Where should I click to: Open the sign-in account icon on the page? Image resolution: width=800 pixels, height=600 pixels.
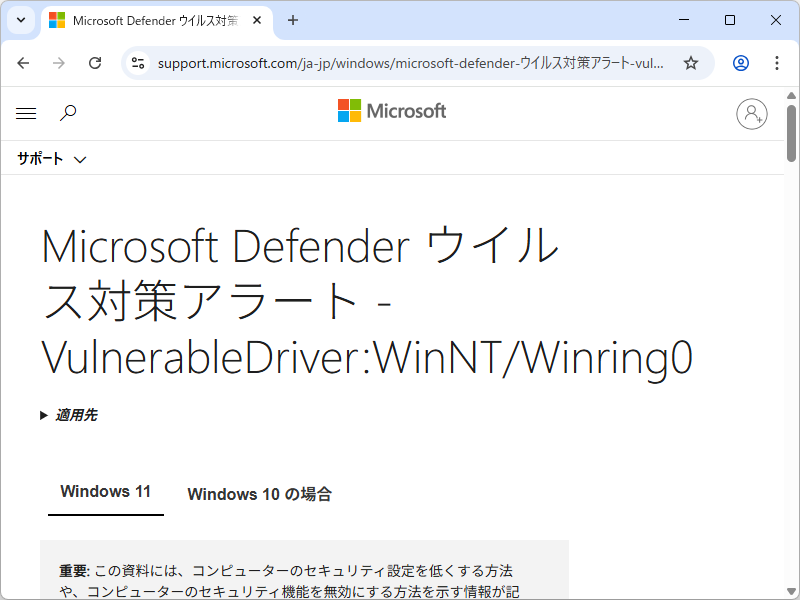click(x=752, y=114)
